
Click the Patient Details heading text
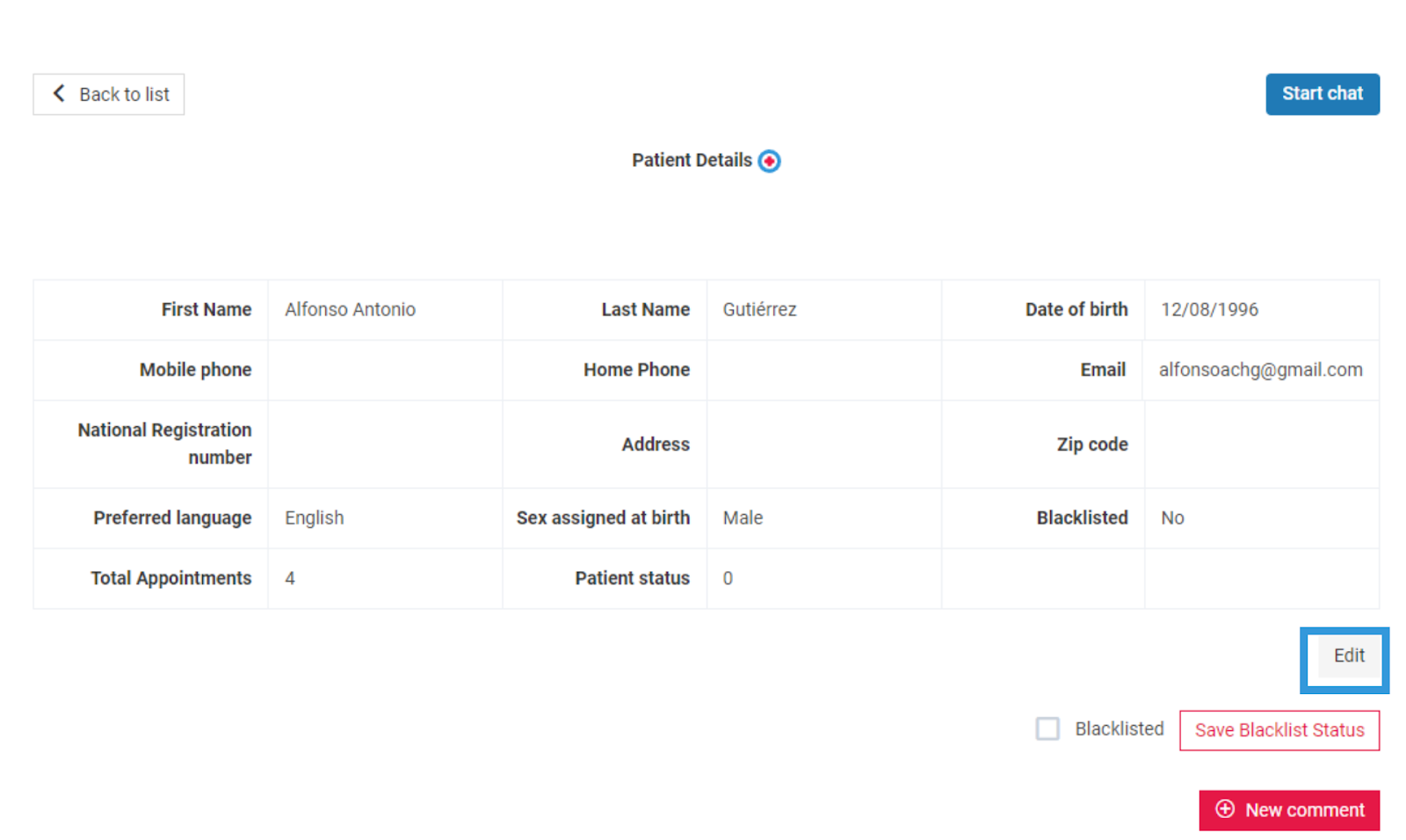click(x=692, y=160)
